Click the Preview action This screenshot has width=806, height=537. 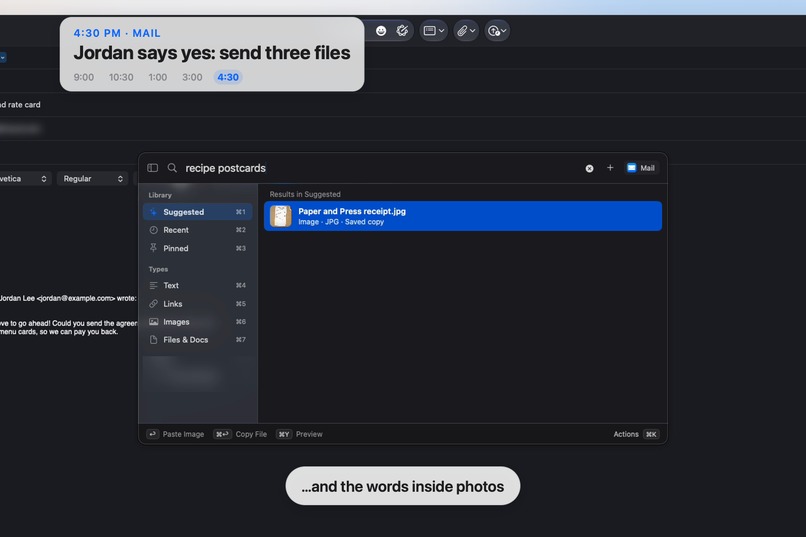[x=300, y=434]
